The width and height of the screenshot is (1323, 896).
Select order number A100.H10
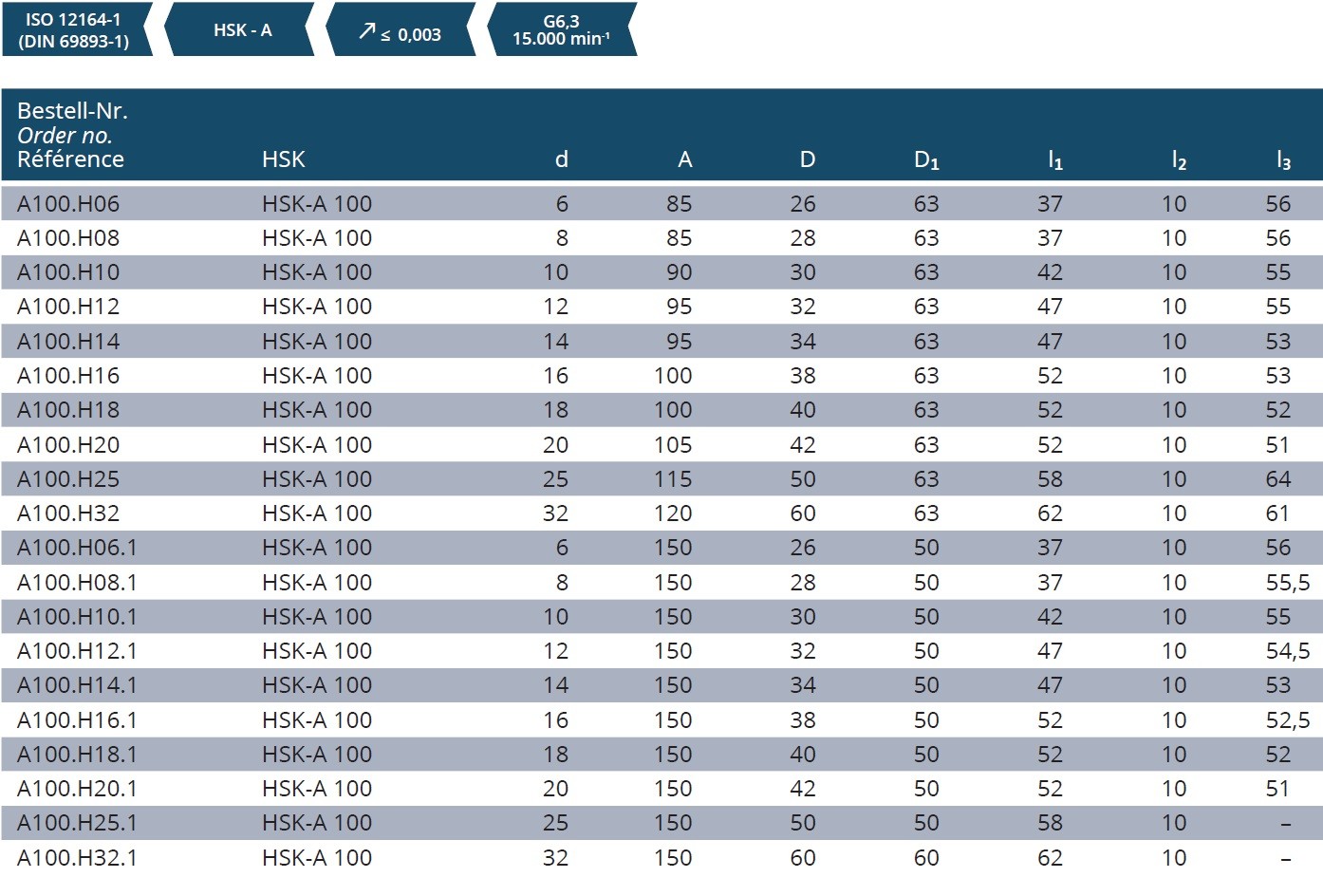tap(68, 272)
